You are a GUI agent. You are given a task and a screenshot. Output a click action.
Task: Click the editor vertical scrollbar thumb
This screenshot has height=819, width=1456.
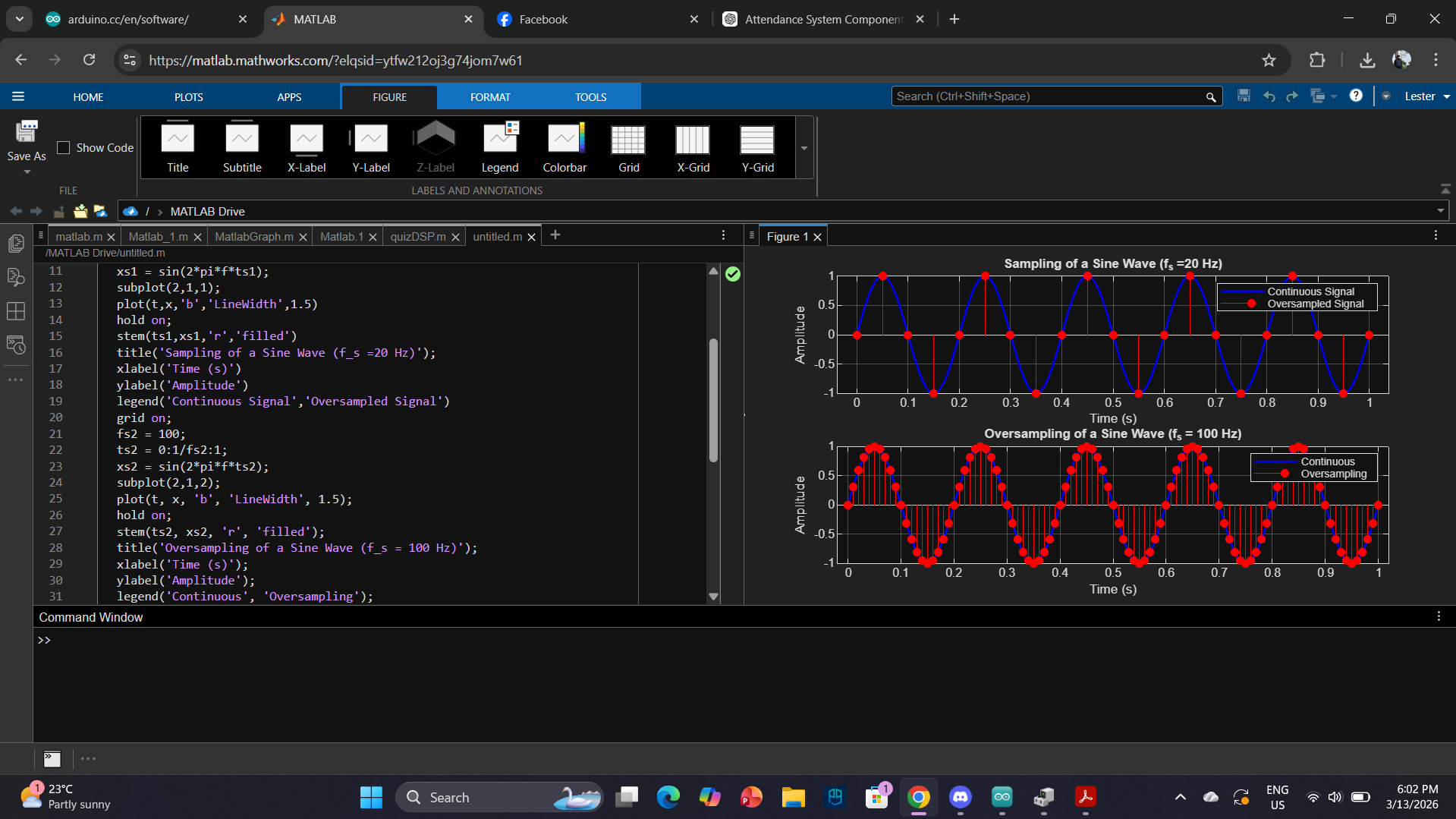point(713,399)
